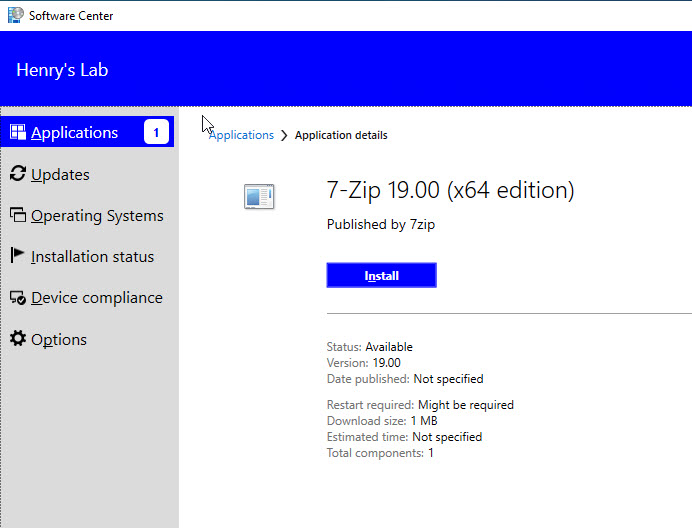Select the Options label in the sidebar

tap(59, 339)
